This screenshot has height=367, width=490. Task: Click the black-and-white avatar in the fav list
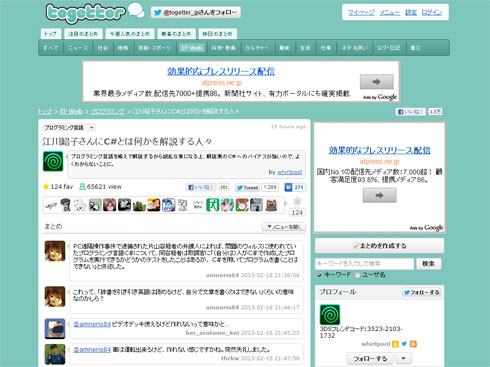pyautogui.click(x=124, y=205)
